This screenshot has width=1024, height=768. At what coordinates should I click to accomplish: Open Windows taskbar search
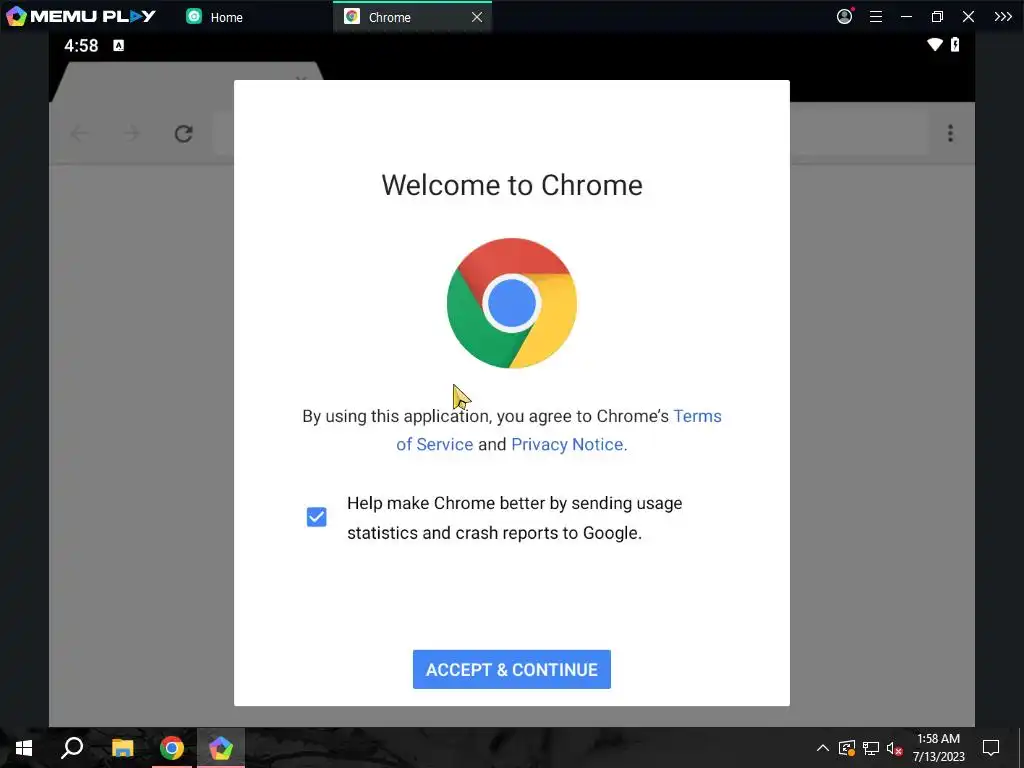72,748
